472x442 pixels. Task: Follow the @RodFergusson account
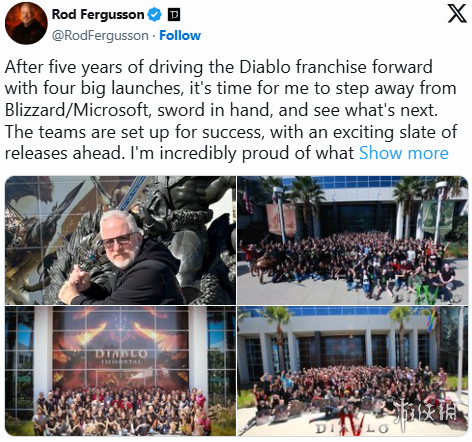pyautogui.click(x=180, y=35)
